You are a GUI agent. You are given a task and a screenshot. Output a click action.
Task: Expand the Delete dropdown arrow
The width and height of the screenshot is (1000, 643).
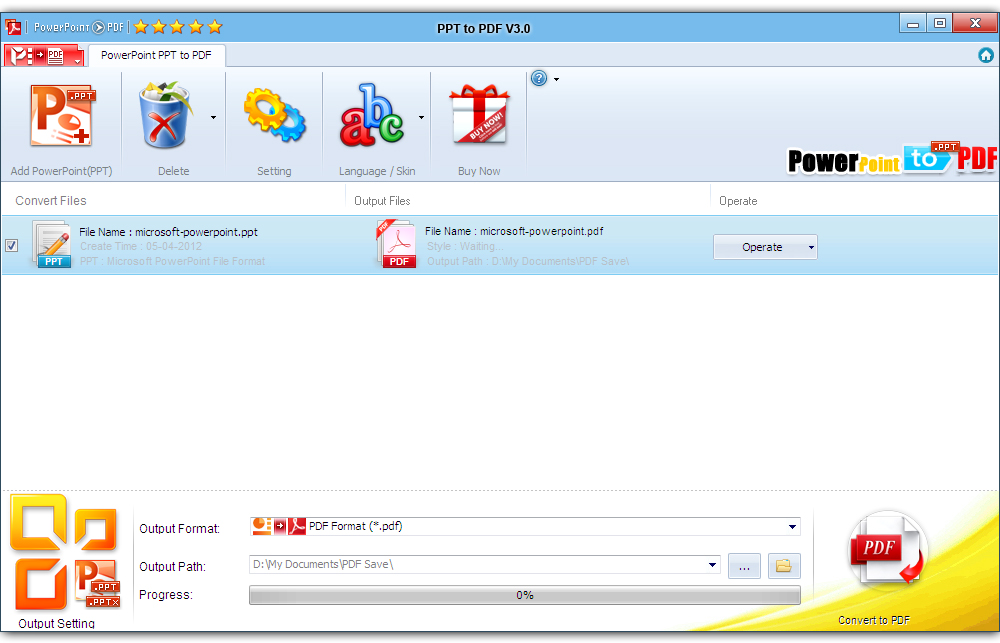click(x=213, y=117)
